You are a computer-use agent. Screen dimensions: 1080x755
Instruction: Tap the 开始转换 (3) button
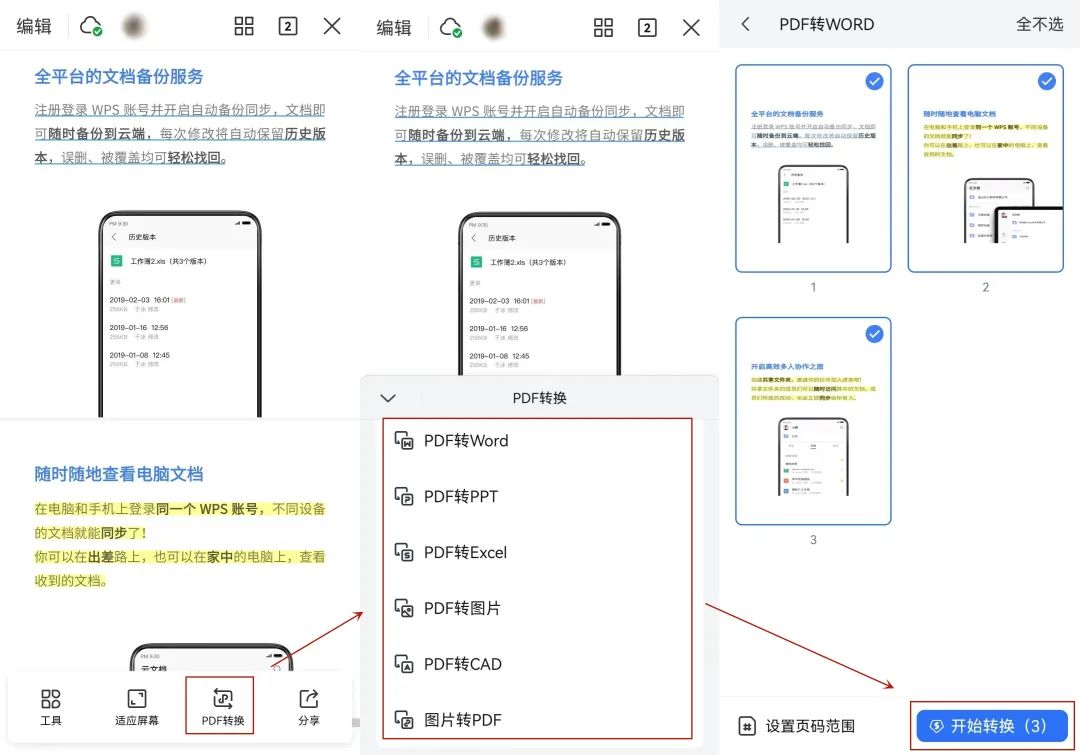tap(992, 726)
